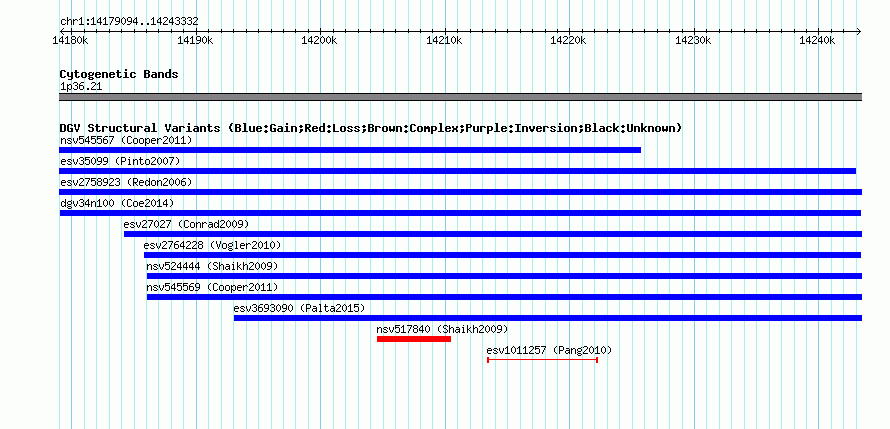Click blue gain bar under nsv545567
Viewport: 890px width, 429px height.
[350, 150]
